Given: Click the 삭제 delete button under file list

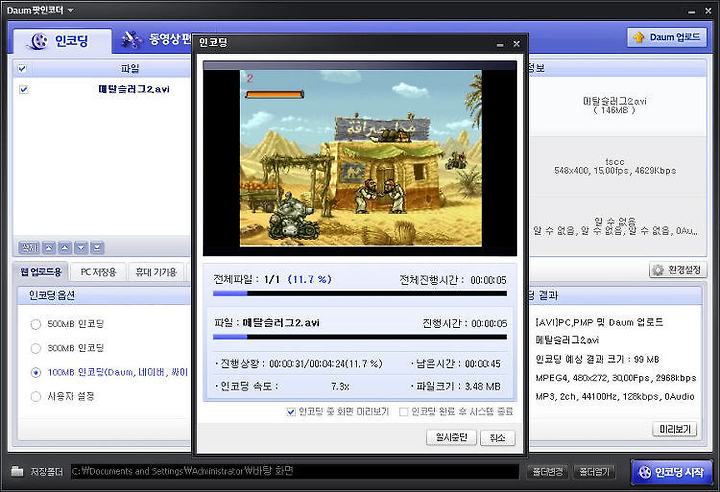Looking at the screenshot, I should 28,248.
